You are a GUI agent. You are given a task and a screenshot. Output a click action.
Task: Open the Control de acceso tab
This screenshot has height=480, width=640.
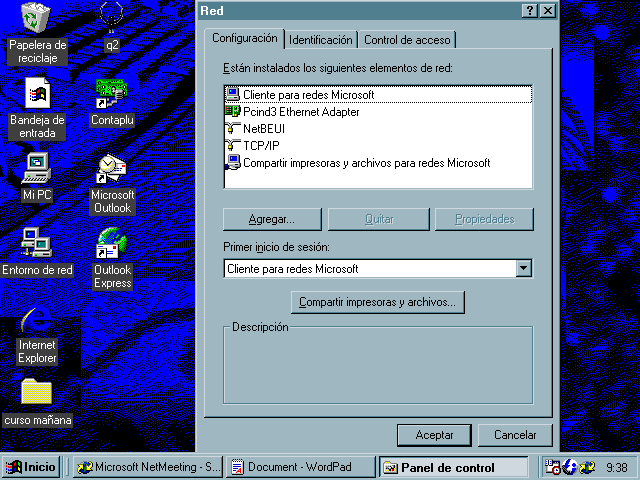pyautogui.click(x=407, y=40)
